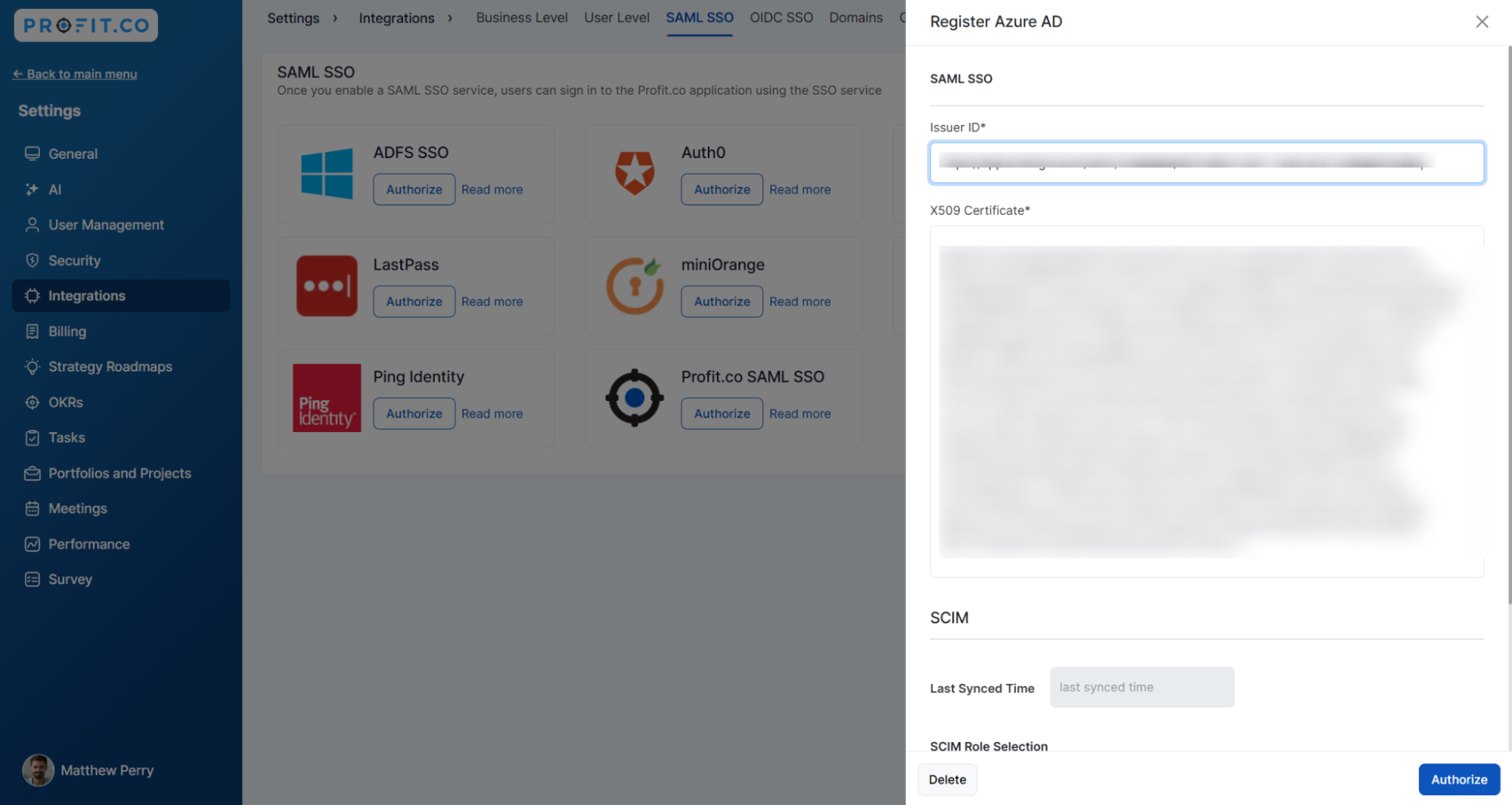
Task: Click into the X509 Certificate text area
Action: 1206,401
